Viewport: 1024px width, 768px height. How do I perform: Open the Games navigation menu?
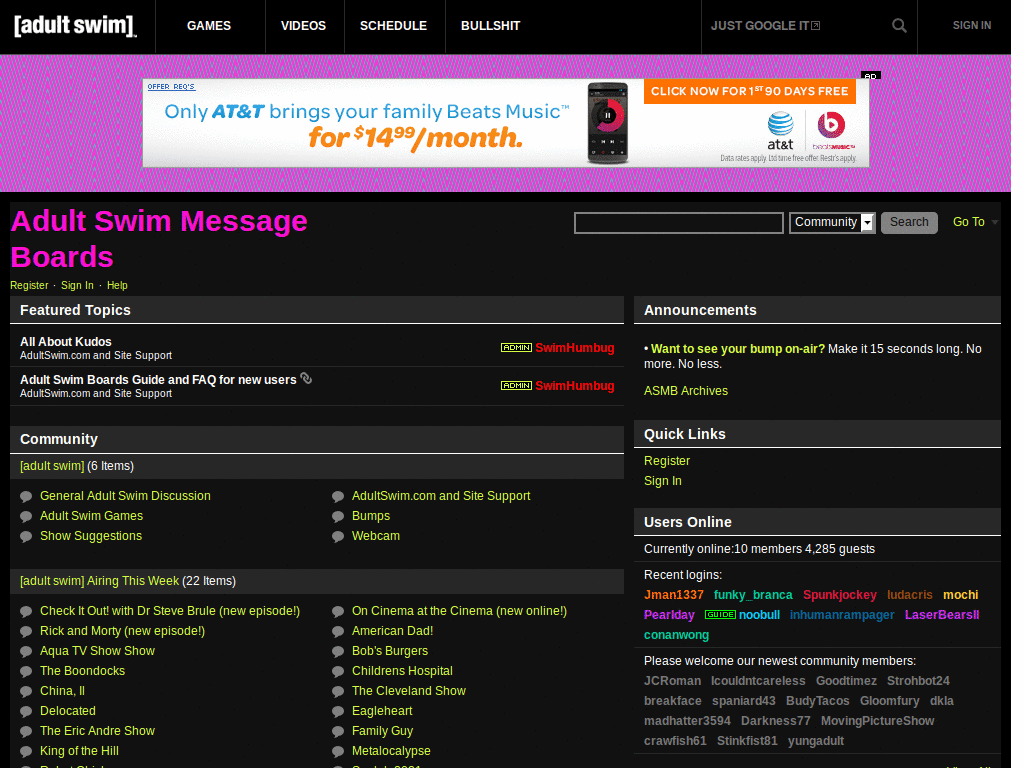click(209, 26)
